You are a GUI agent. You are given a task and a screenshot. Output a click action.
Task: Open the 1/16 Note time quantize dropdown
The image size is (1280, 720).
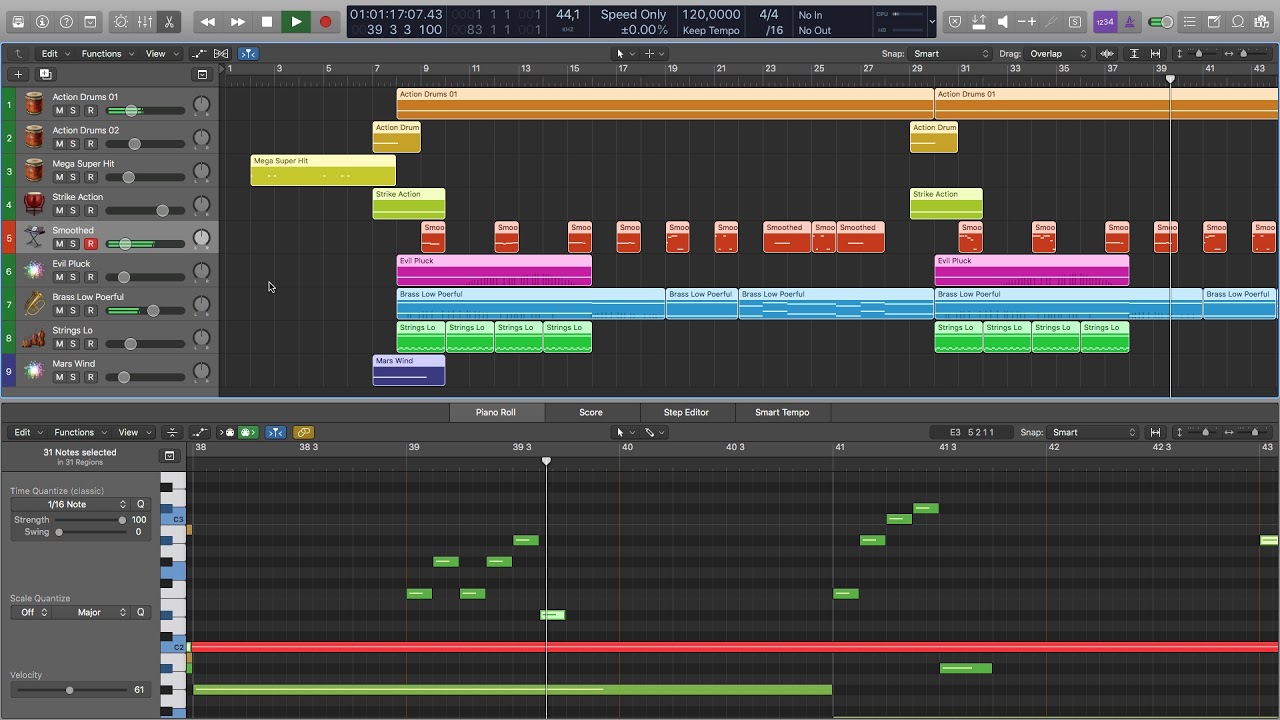click(x=70, y=504)
